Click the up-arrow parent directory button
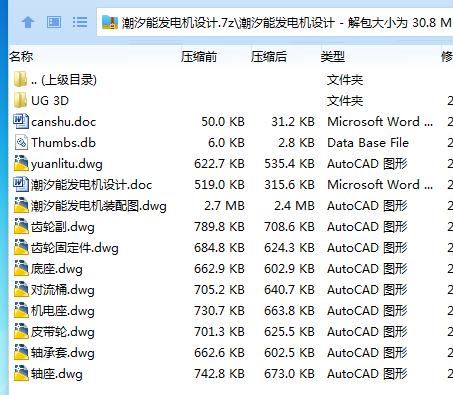This screenshot has height=395, width=453. (x=28, y=23)
